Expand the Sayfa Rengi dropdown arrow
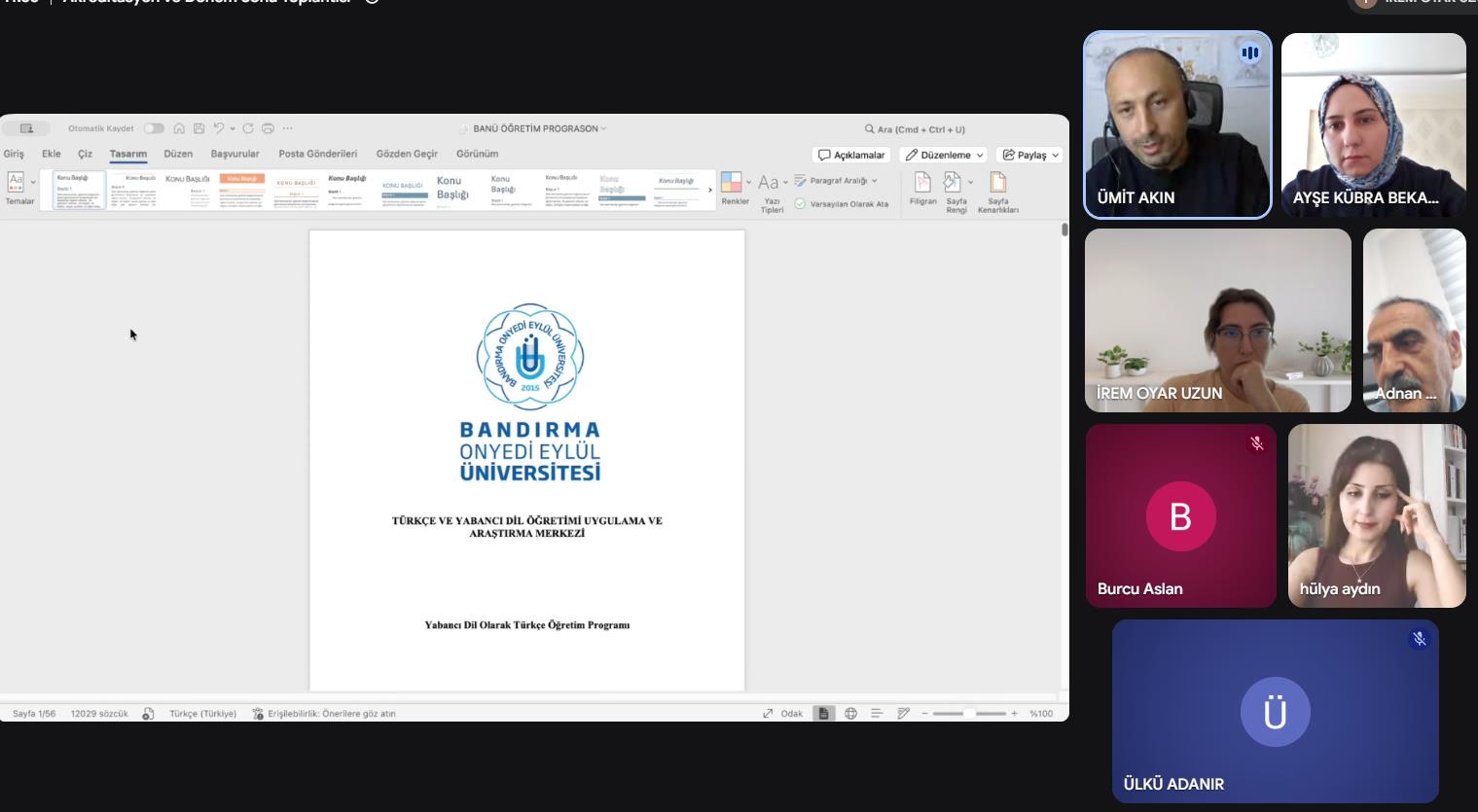 coord(970,182)
